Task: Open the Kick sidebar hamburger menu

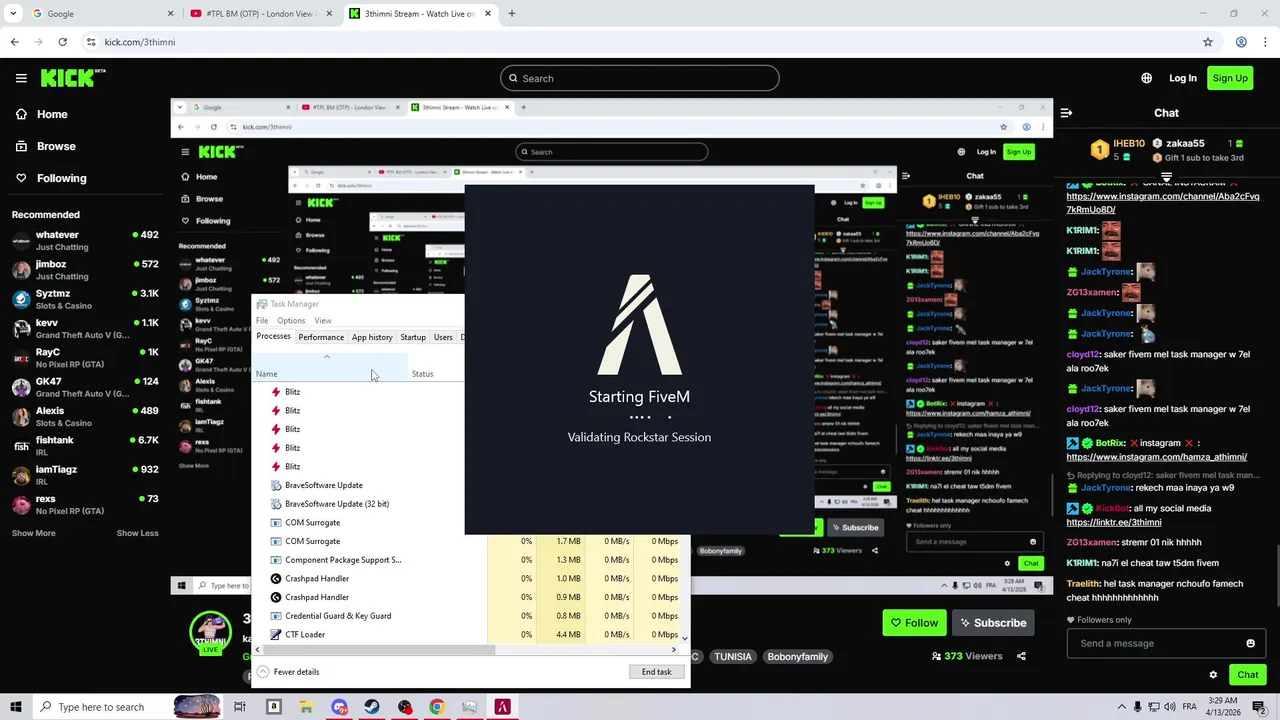Action: tap(21, 78)
